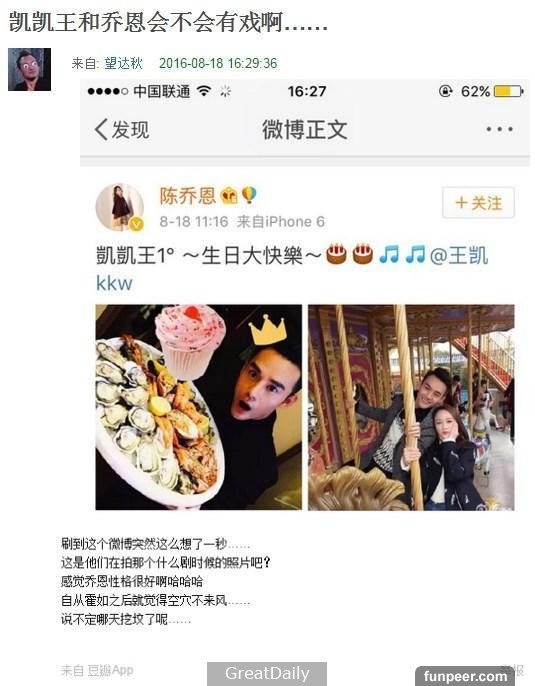Open the three-dot more options menu
This screenshot has height=686, width=535.
[x=500, y=130]
